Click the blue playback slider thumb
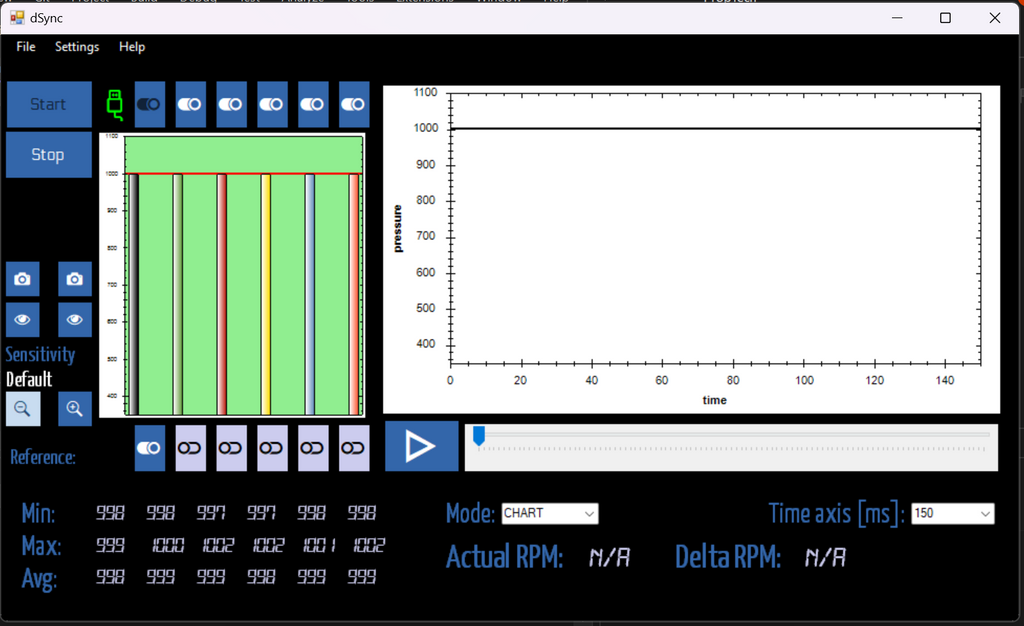1024x626 pixels. pyautogui.click(x=479, y=436)
